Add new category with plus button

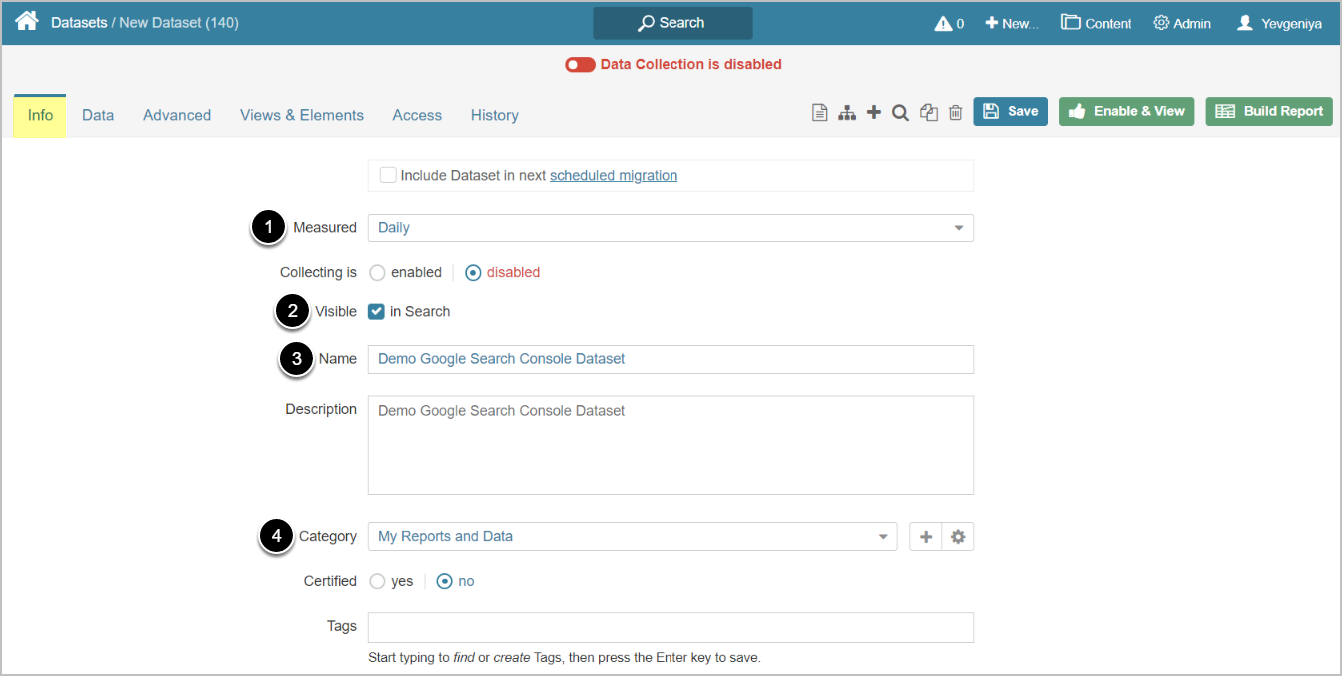(x=926, y=537)
